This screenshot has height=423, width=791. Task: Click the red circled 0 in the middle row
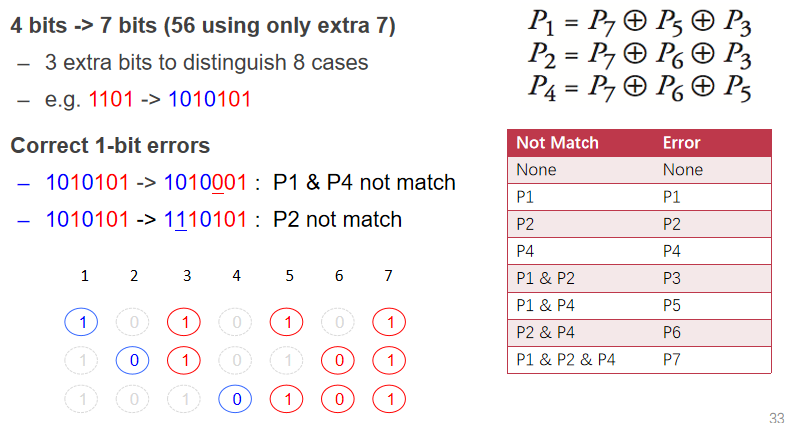pos(336,361)
